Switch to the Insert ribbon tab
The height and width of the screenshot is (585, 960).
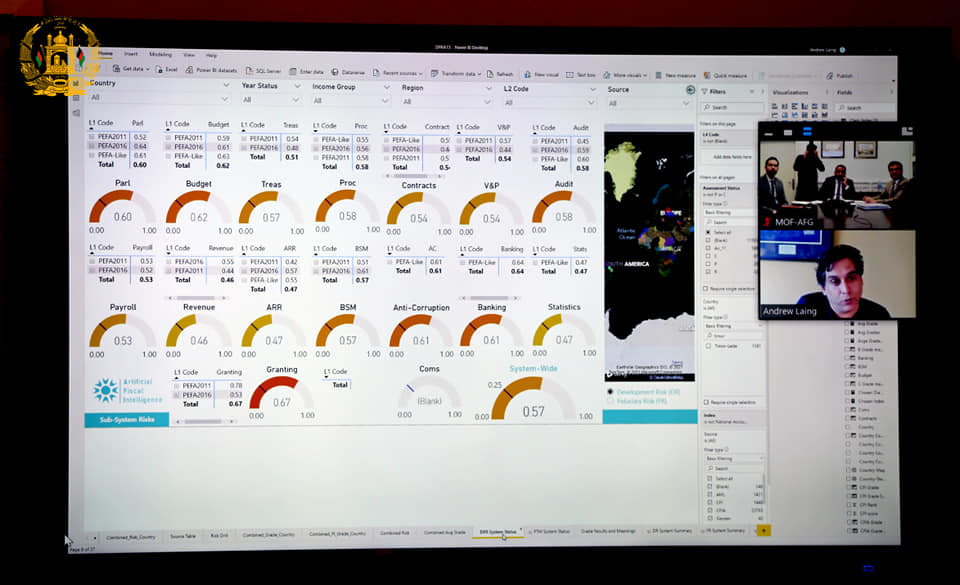point(131,54)
